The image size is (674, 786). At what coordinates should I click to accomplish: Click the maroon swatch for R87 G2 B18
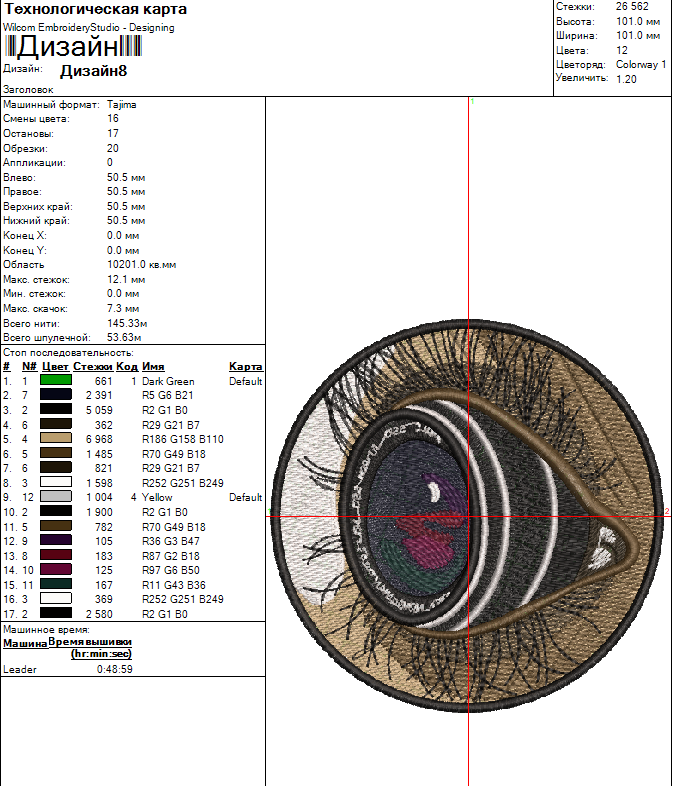point(56,555)
